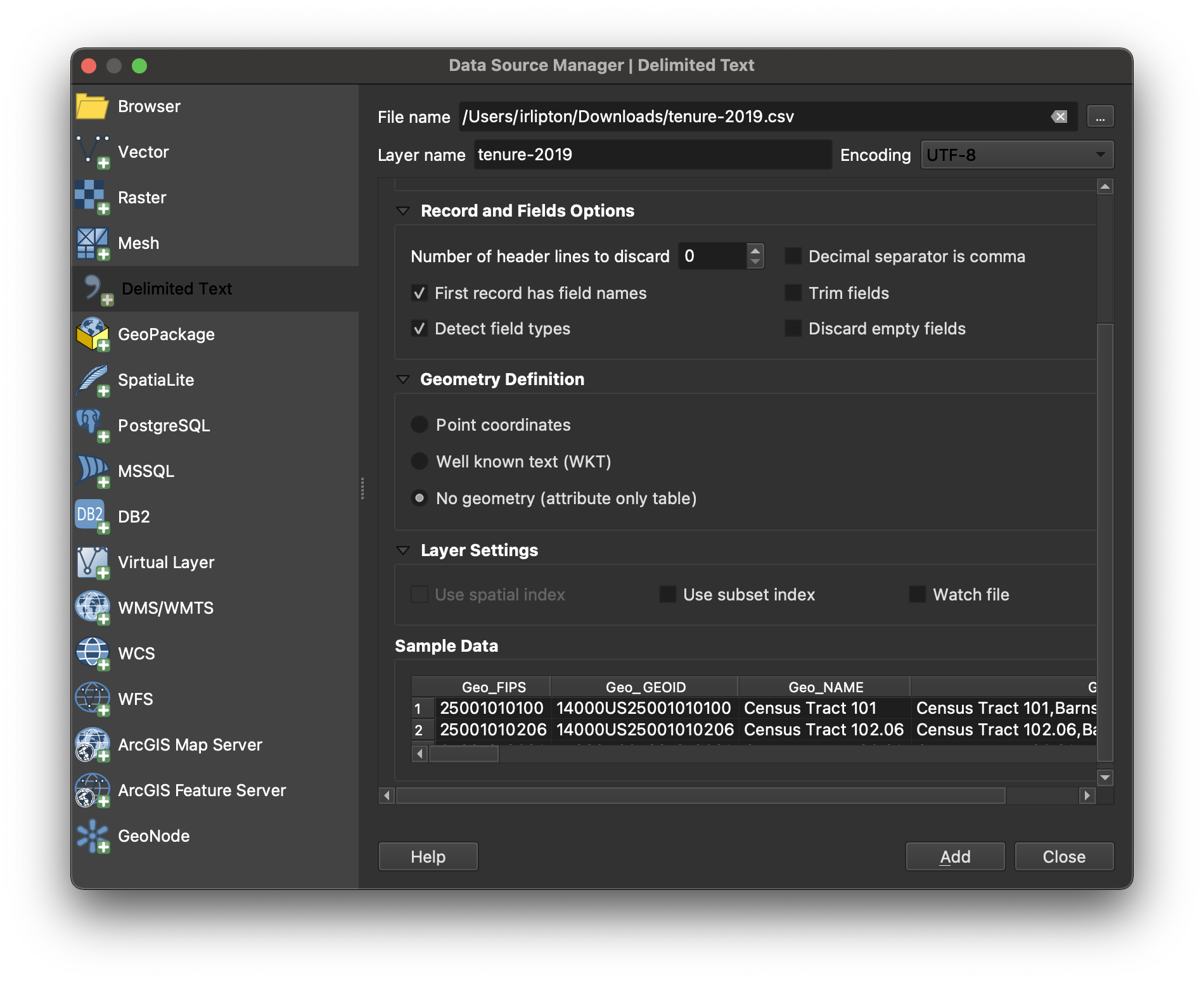
Task: Open the Virtual Layer label
Action: [166, 562]
